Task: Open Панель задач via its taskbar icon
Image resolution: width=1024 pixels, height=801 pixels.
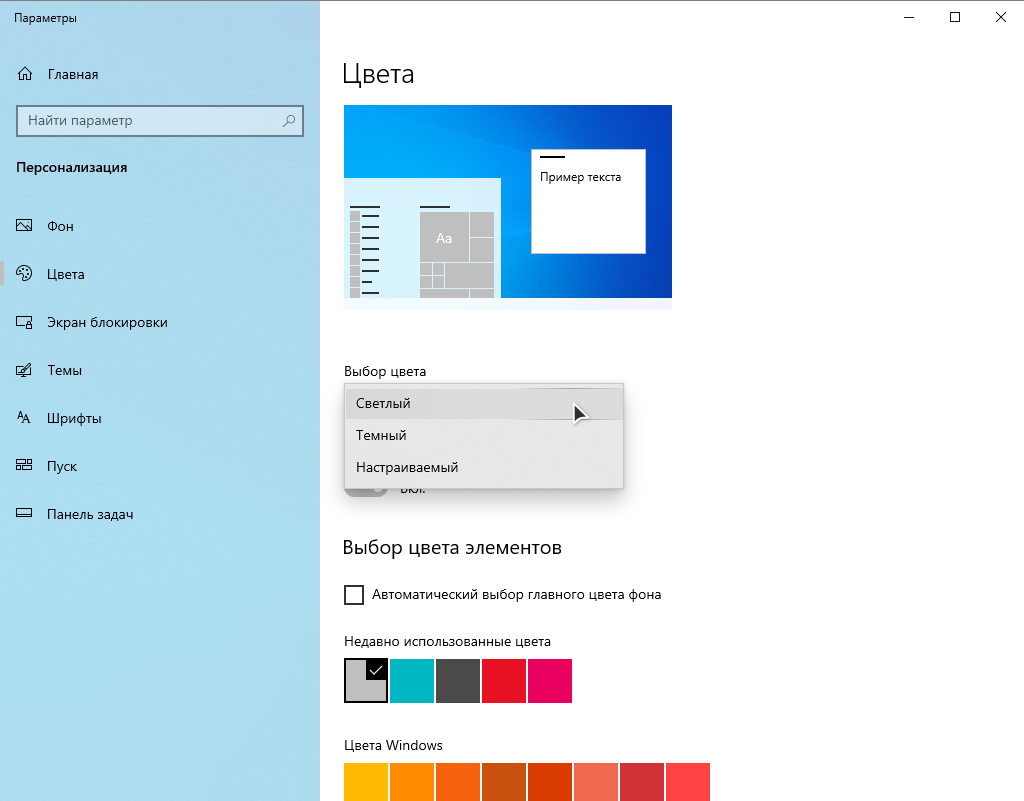Action: coord(26,515)
